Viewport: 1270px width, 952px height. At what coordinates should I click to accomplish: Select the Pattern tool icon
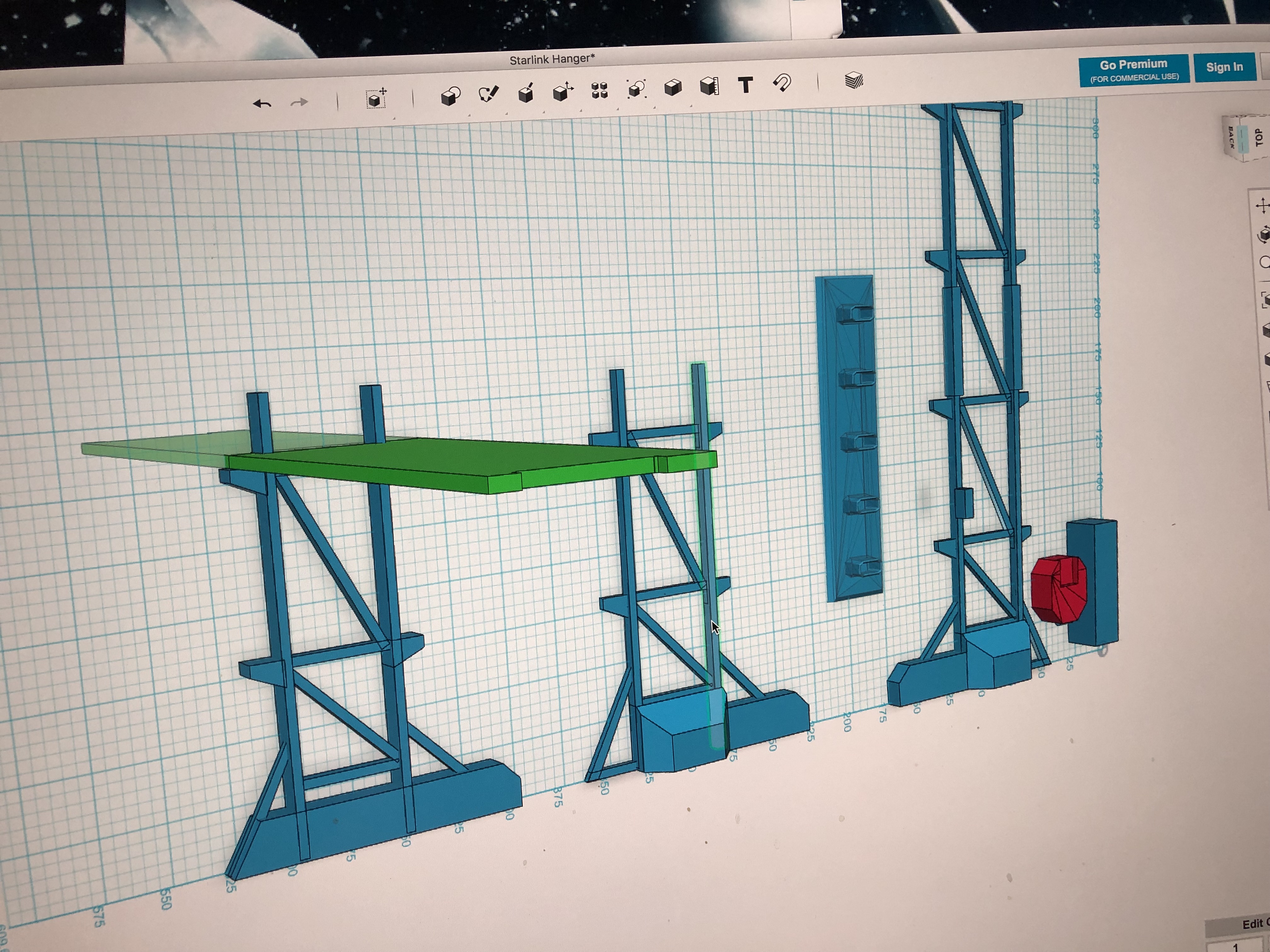pos(599,90)
